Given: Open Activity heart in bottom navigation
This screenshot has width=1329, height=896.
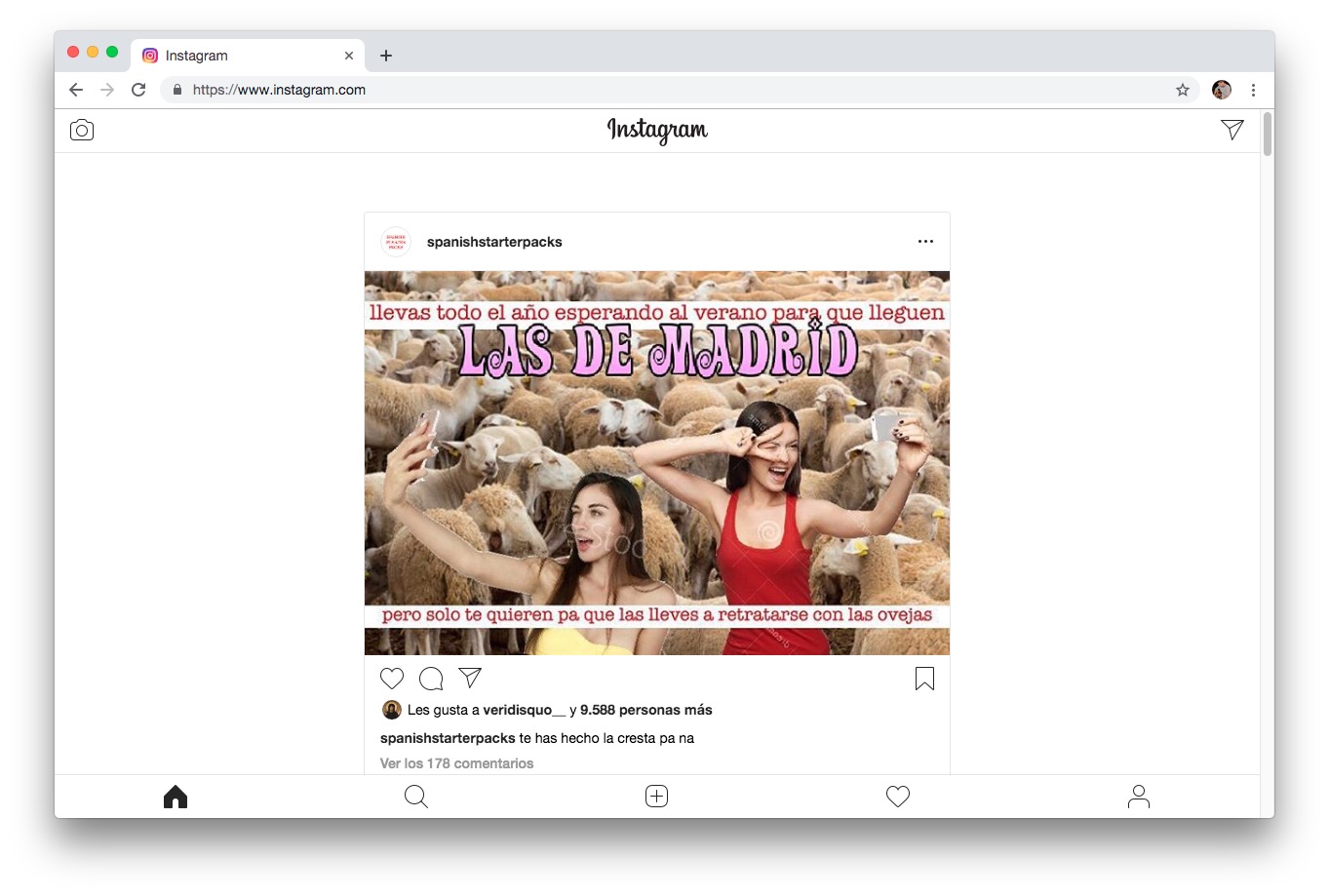Looking at the screenshot, I should 898,797.
